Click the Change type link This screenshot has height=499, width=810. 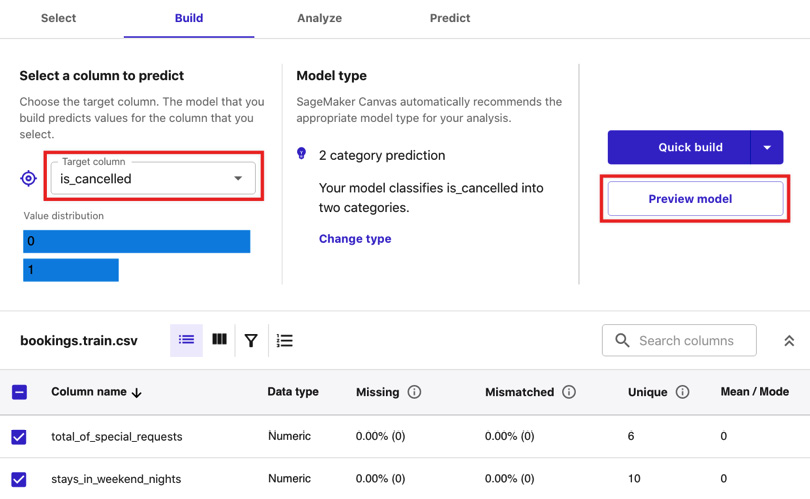click(x=355, y=239)
